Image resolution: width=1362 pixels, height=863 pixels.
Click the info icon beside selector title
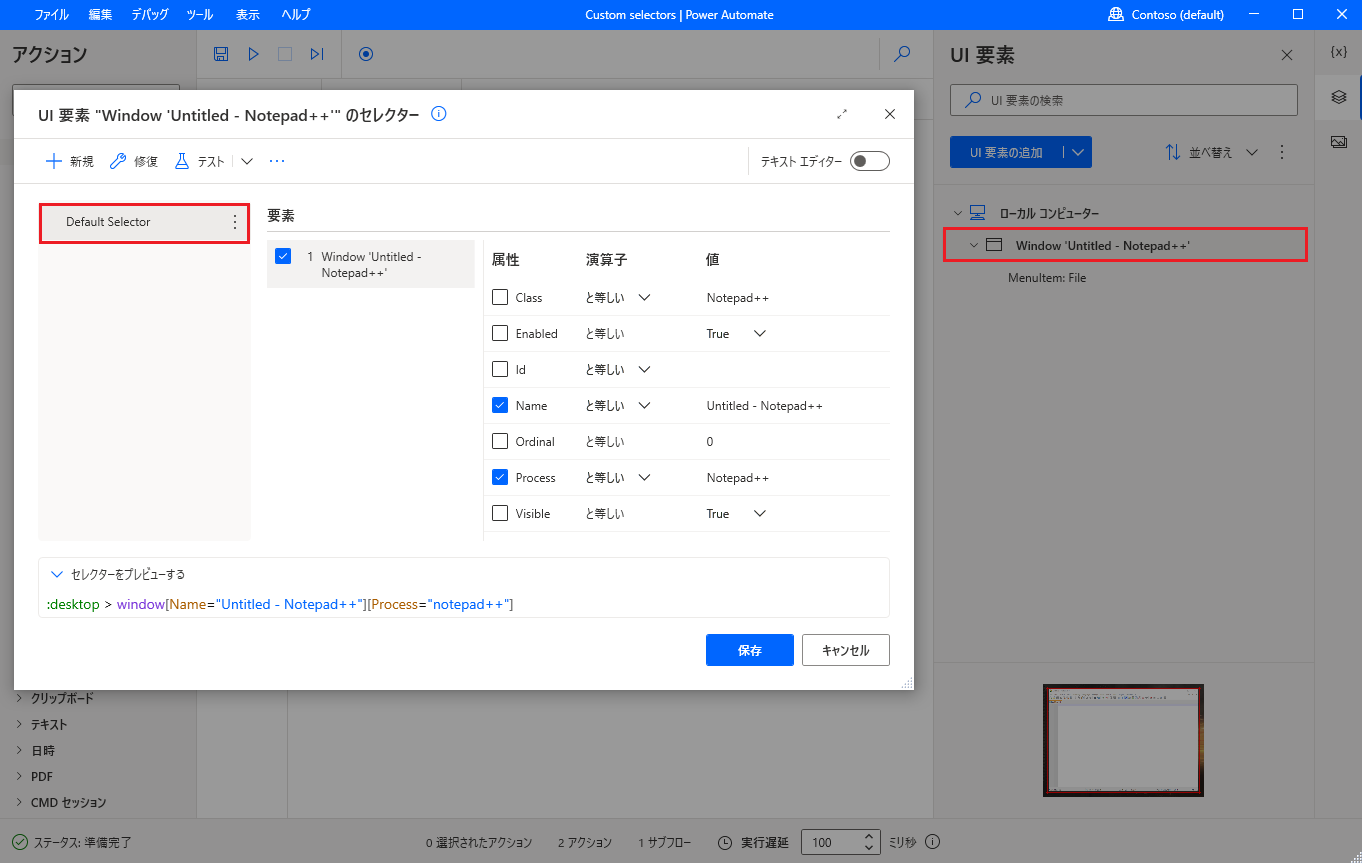click(438, 114)
